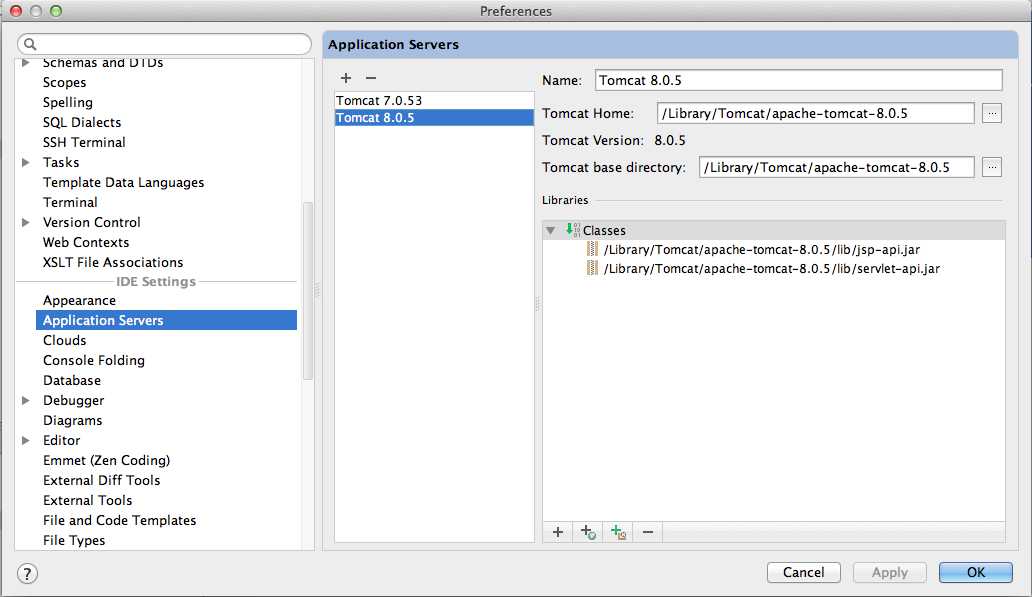The width and height of the screenshot is (1032, 597).
Task: Click the magnifier icon in search box
Action: [x=30, y=44]
